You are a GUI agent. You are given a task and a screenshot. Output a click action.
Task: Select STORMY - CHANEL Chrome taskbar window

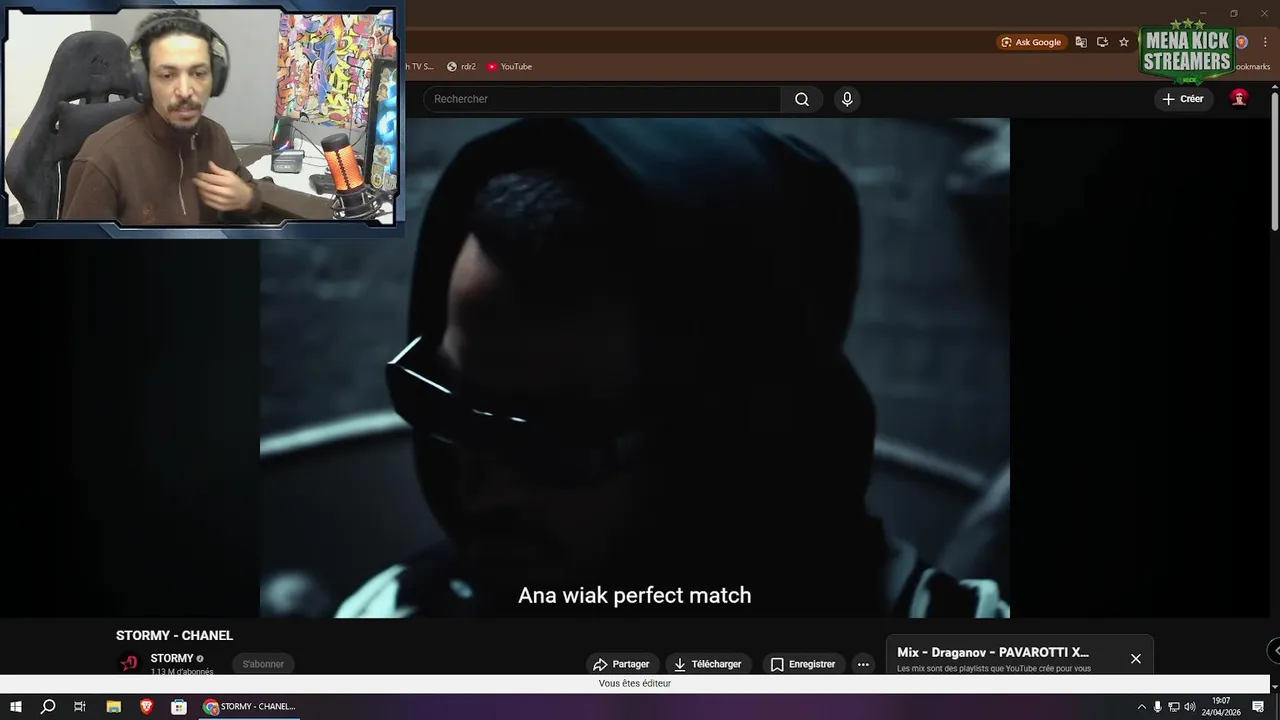click(249, 706)
